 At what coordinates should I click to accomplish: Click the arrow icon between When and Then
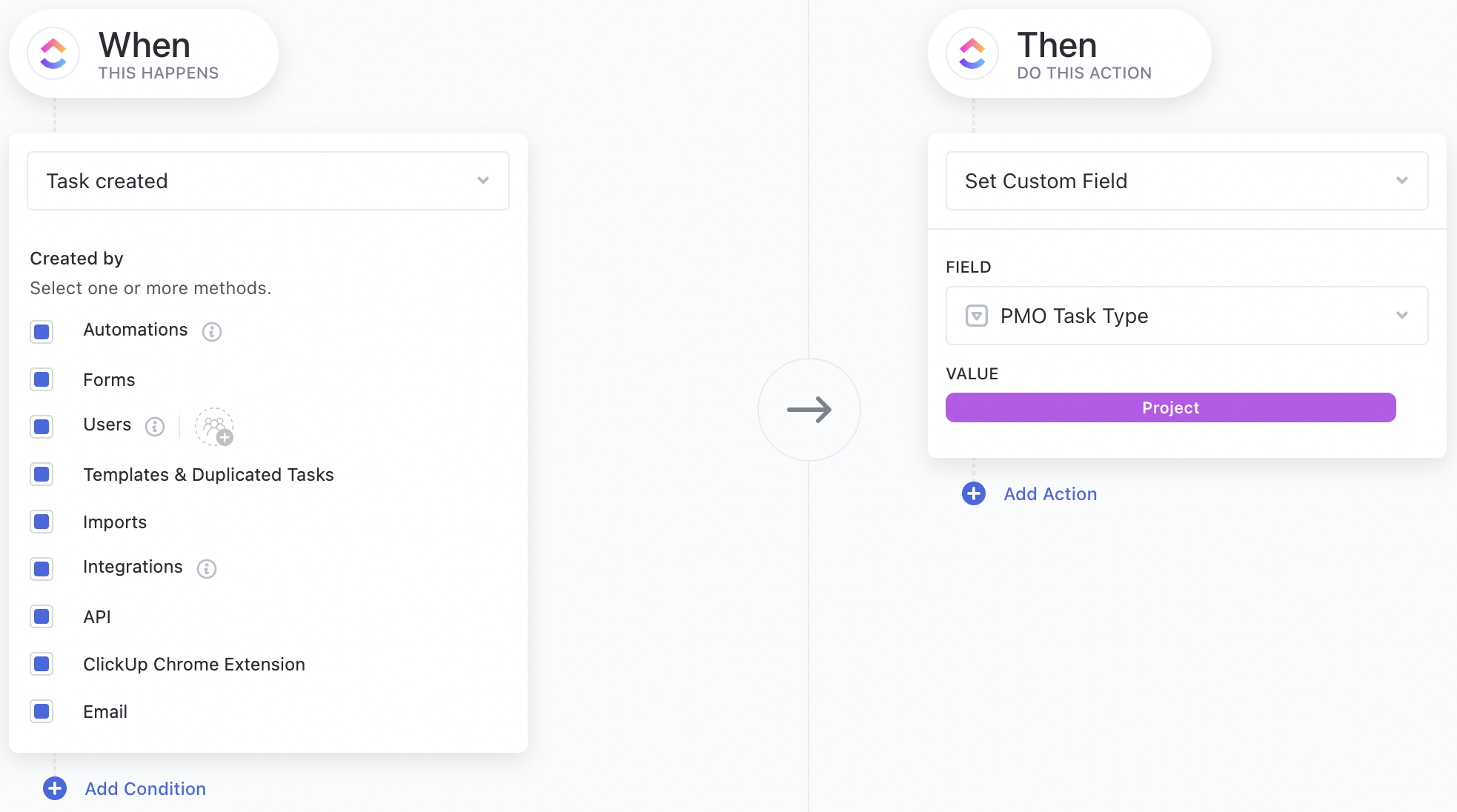[809, 409]
